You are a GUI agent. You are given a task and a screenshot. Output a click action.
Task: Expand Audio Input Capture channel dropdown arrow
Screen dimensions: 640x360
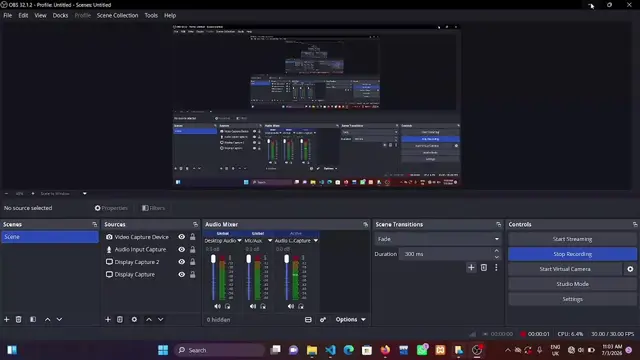pos(316,241)
